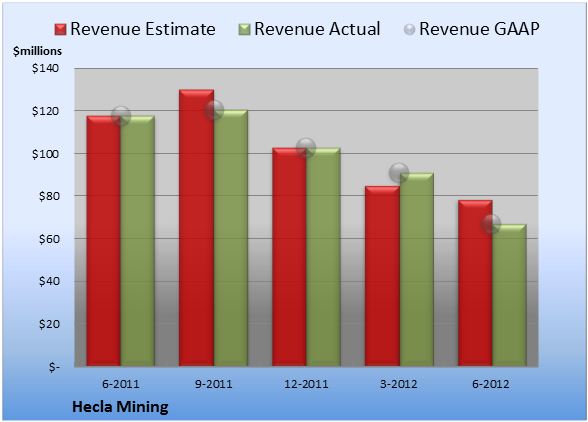Screen dimensions: 588x422
Task: Select the red estimate bar for 3-2012
Action: point(382,276)
